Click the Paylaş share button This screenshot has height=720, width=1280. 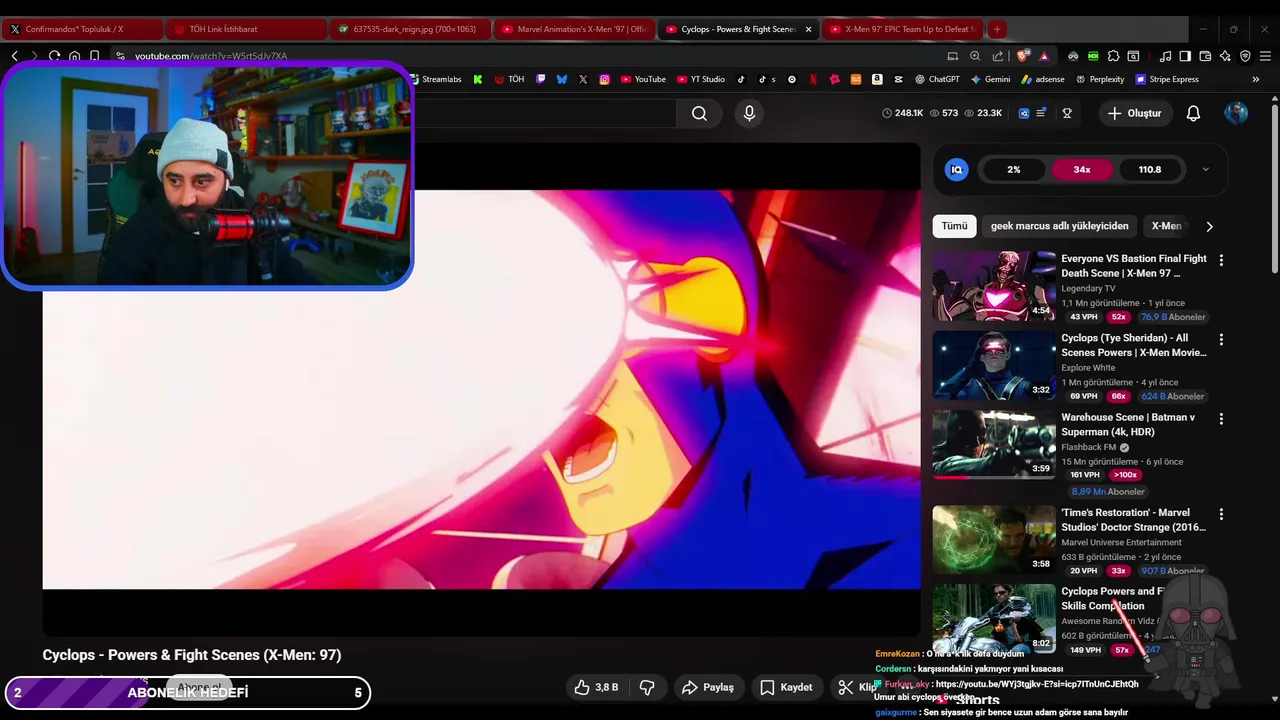[708, 687]
